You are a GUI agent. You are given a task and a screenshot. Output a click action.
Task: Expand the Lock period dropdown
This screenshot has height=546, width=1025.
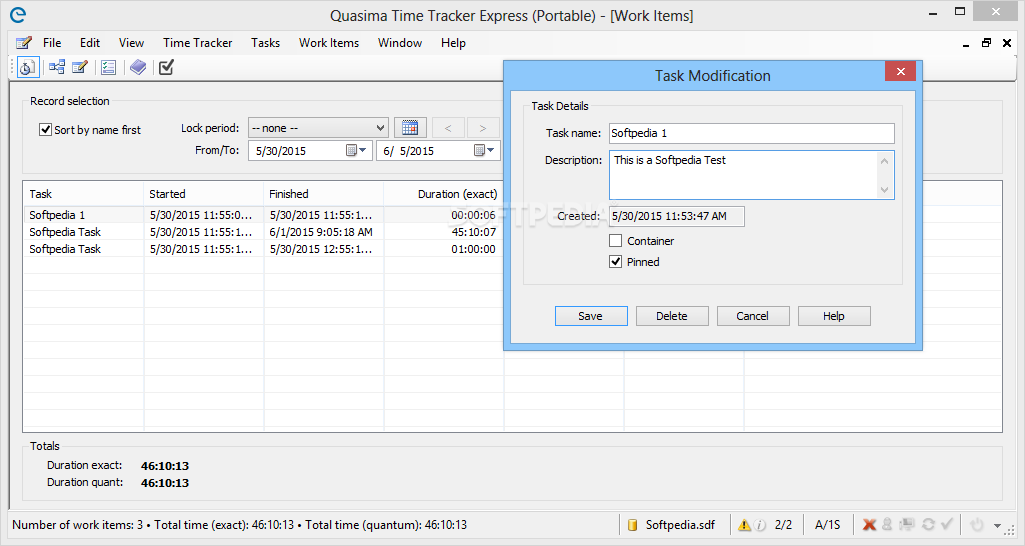(380, 128)
